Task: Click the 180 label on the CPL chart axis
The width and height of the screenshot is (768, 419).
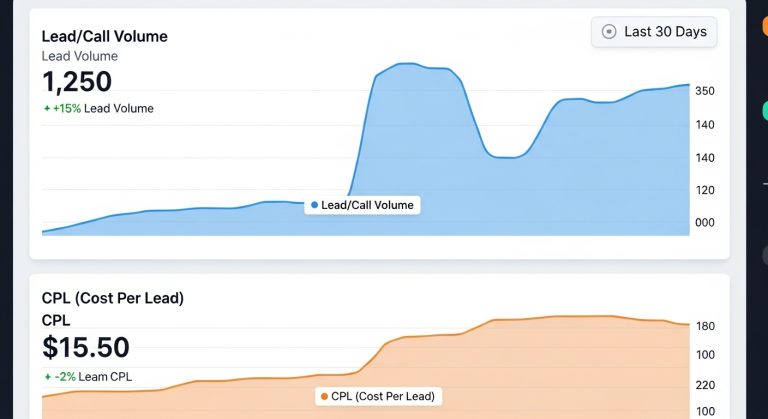Action: pyautogui.click(x=704, y=326)
